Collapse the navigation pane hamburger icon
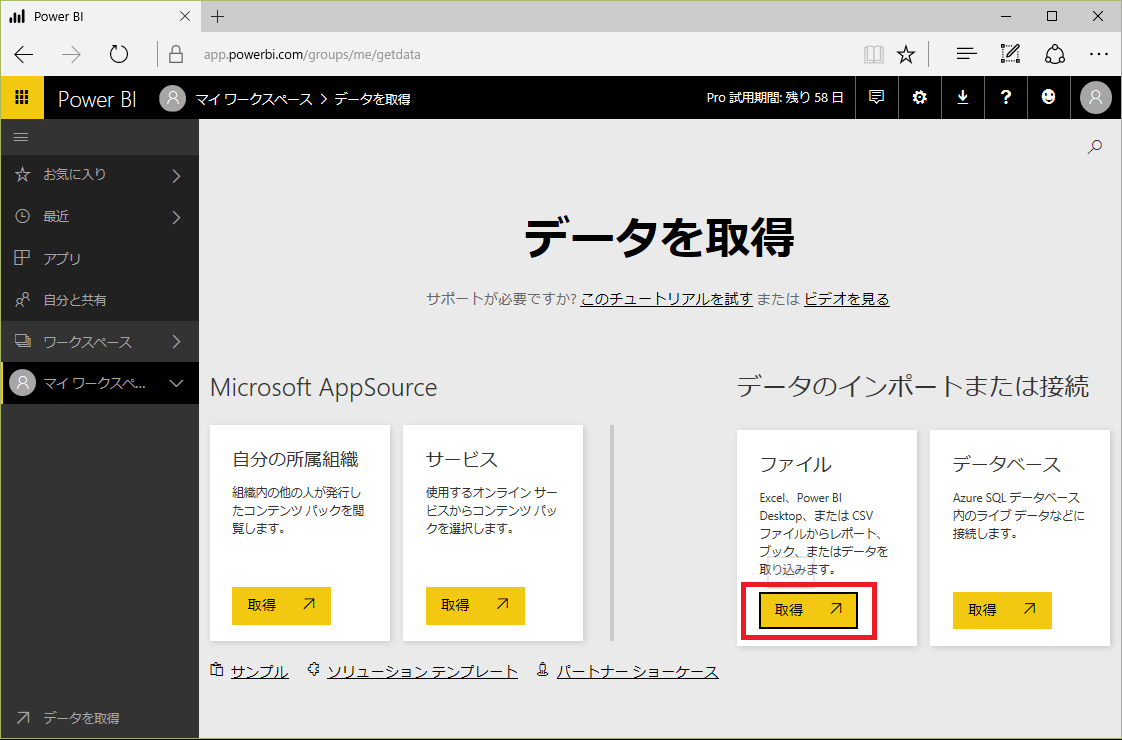The image size is (1122, 740). click(21, 137)
